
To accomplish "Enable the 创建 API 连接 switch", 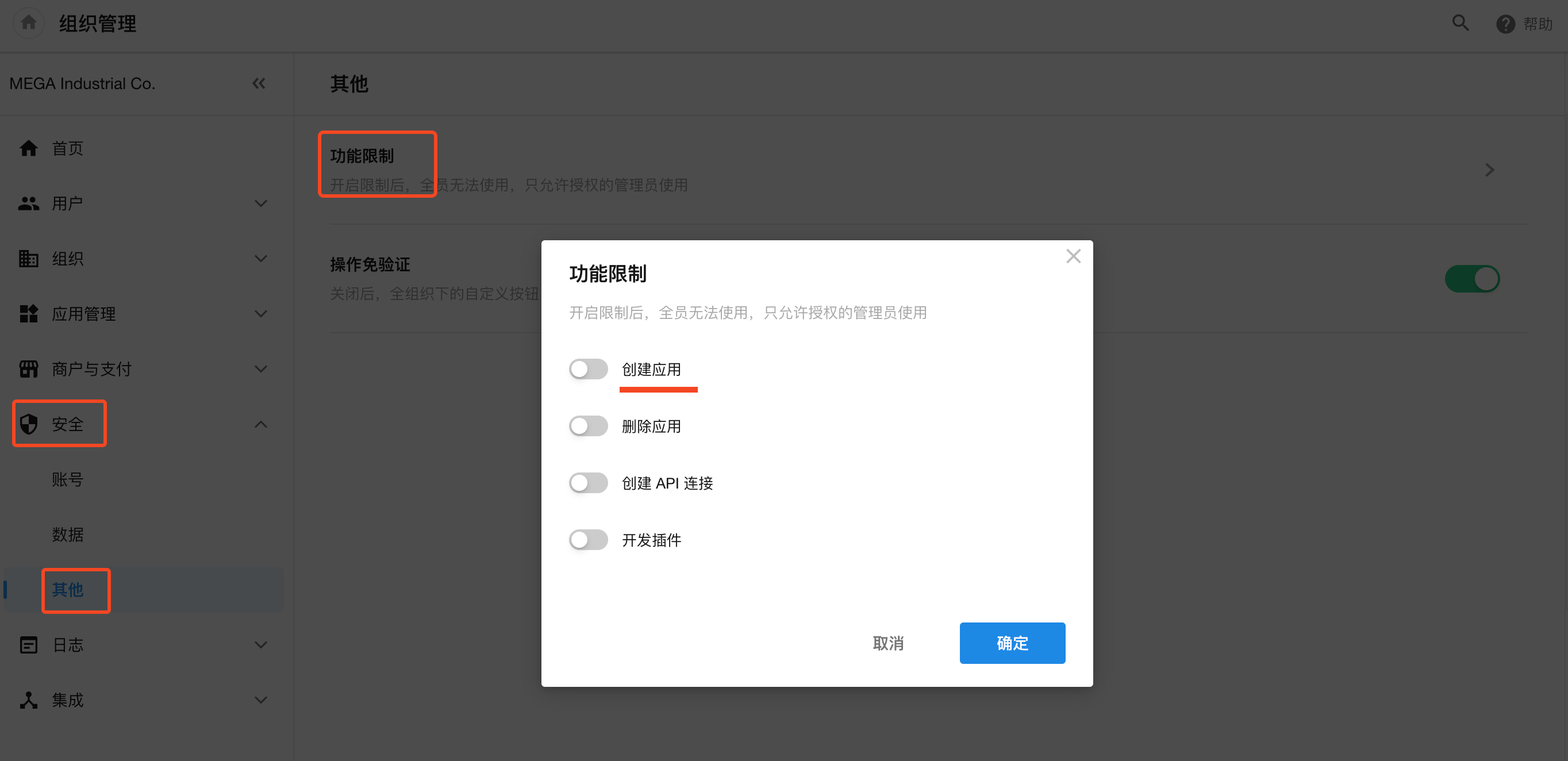I will [588, 483].
